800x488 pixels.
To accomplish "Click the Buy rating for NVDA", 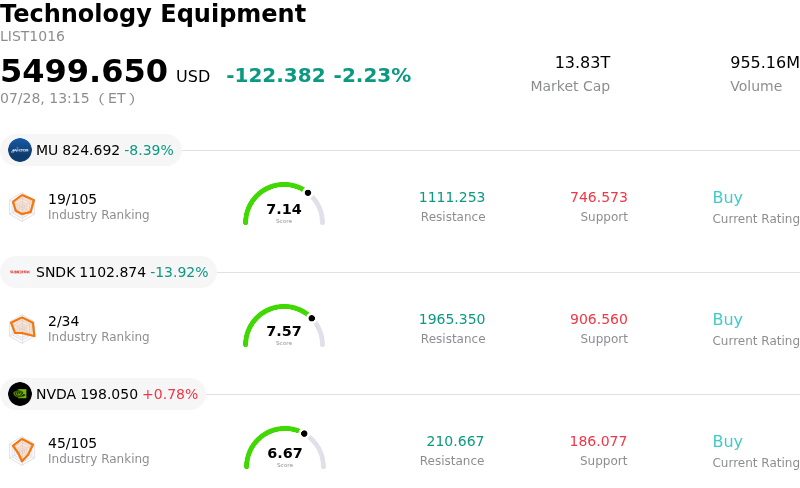I will point(728,441).
